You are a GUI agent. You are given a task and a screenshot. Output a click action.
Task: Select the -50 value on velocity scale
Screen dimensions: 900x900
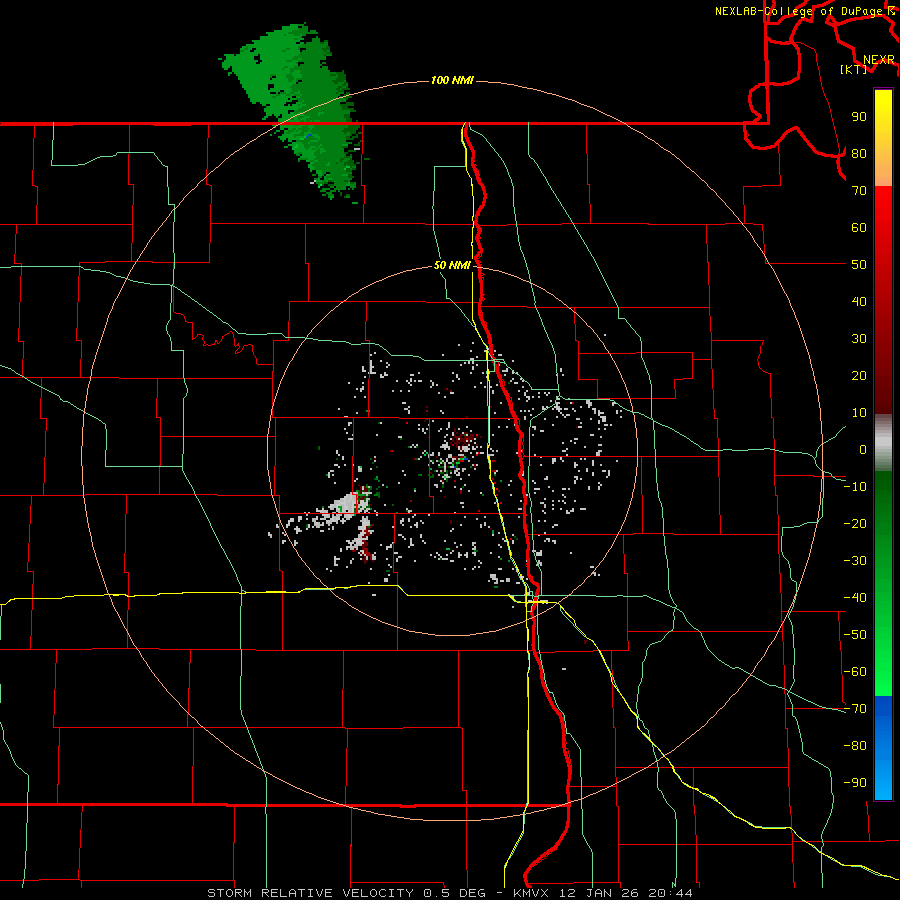[855, 635]
